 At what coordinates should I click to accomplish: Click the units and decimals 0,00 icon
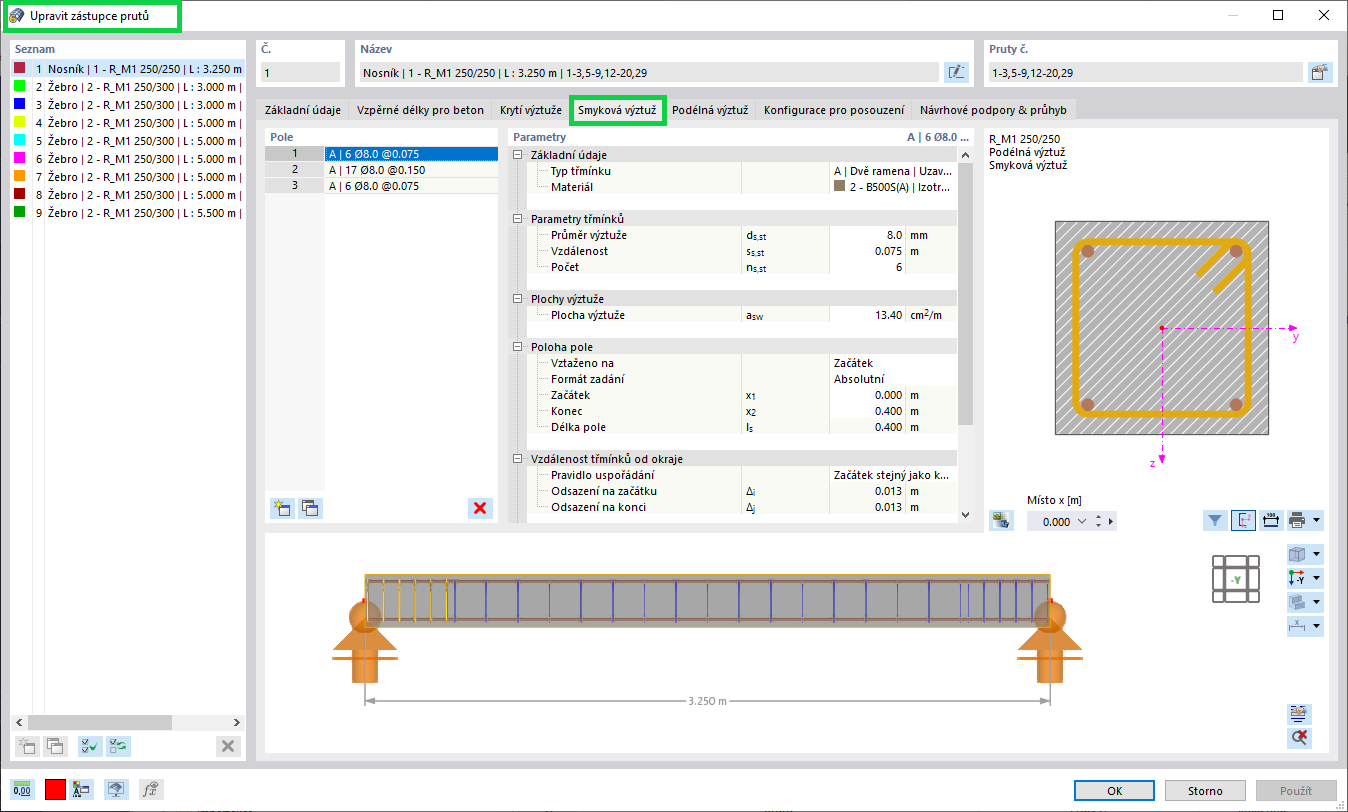tap(22, 789)
